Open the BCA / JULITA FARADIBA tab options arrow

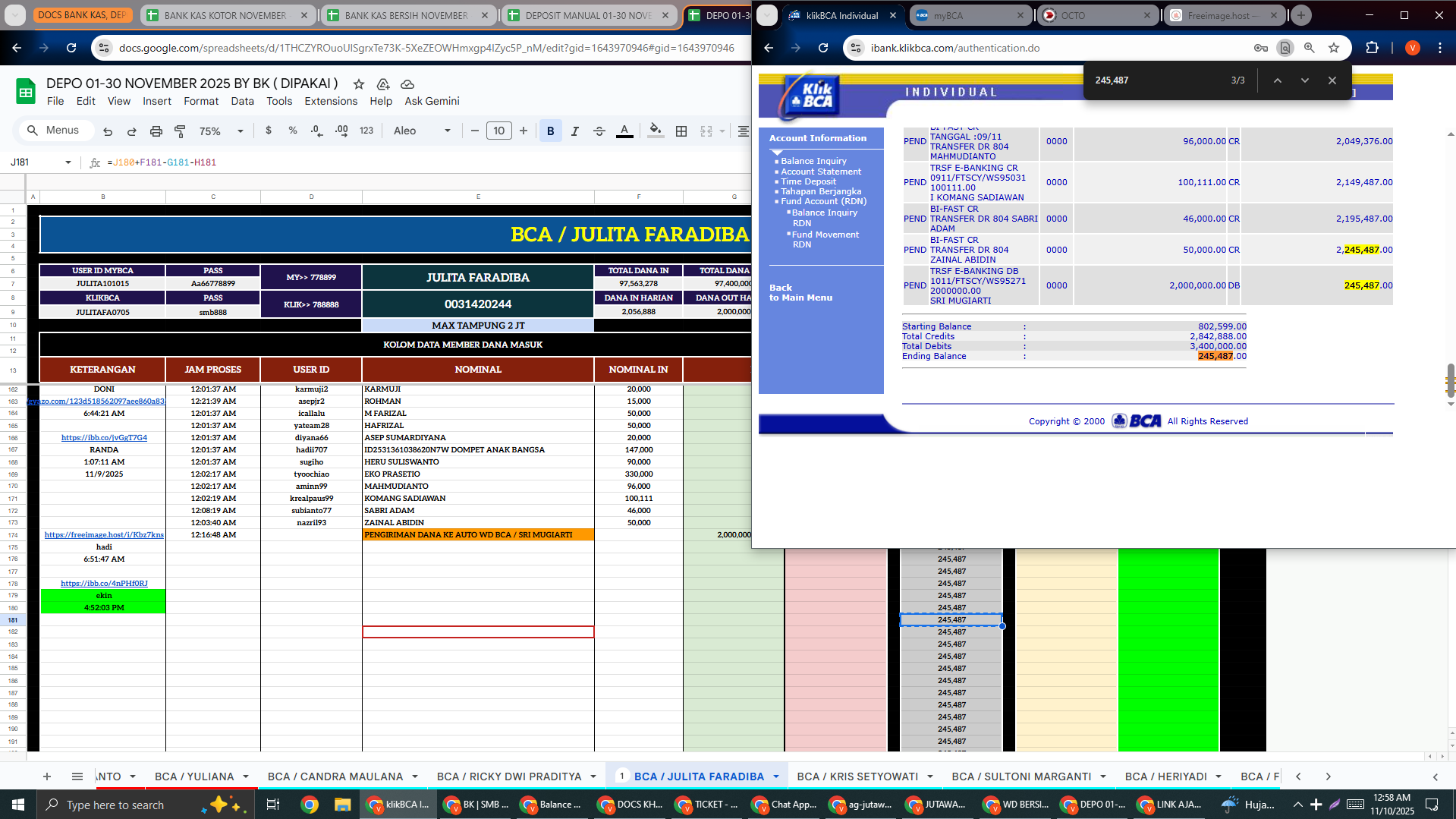click(x=776, y=776)
